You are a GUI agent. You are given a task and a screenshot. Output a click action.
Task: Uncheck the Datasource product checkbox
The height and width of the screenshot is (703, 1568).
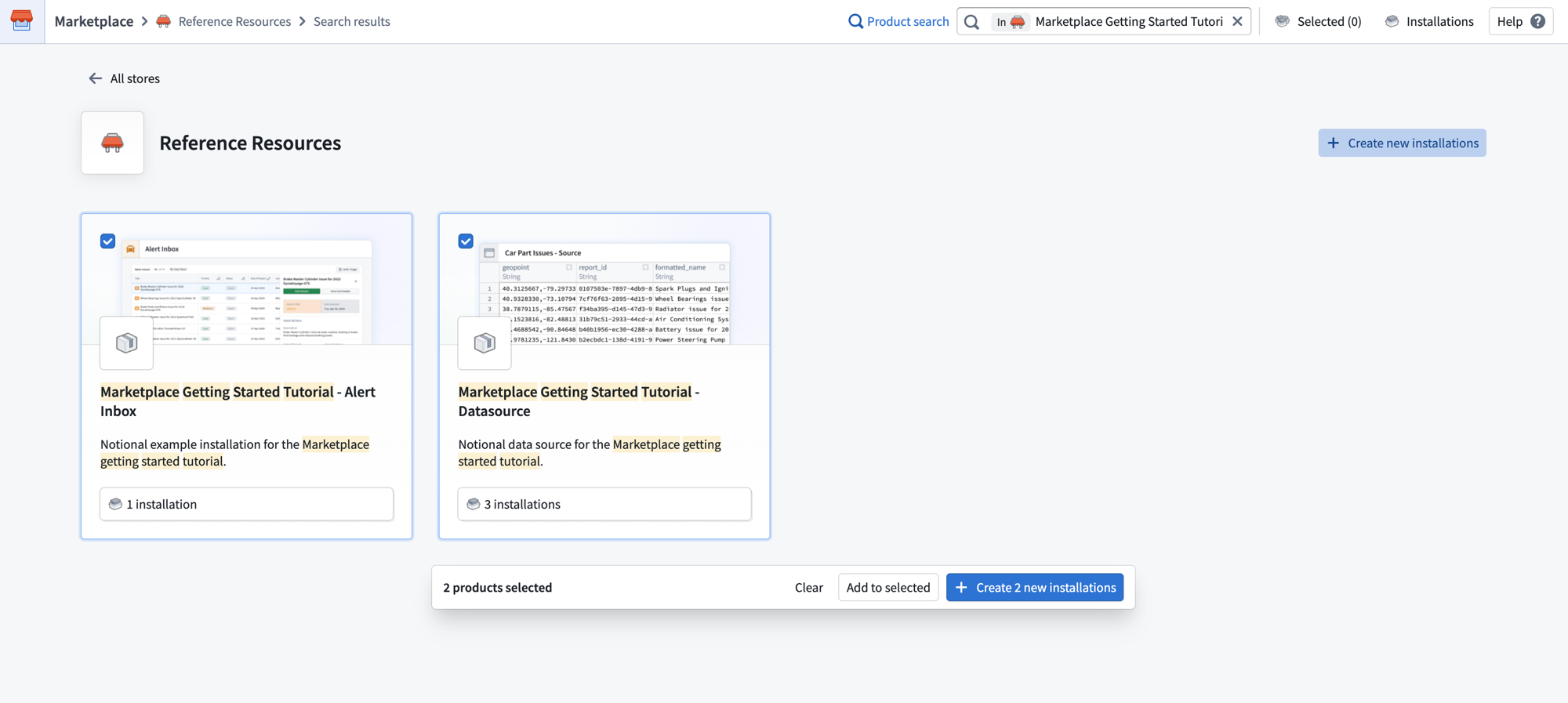pyautogui.click(x=466, y=241)
